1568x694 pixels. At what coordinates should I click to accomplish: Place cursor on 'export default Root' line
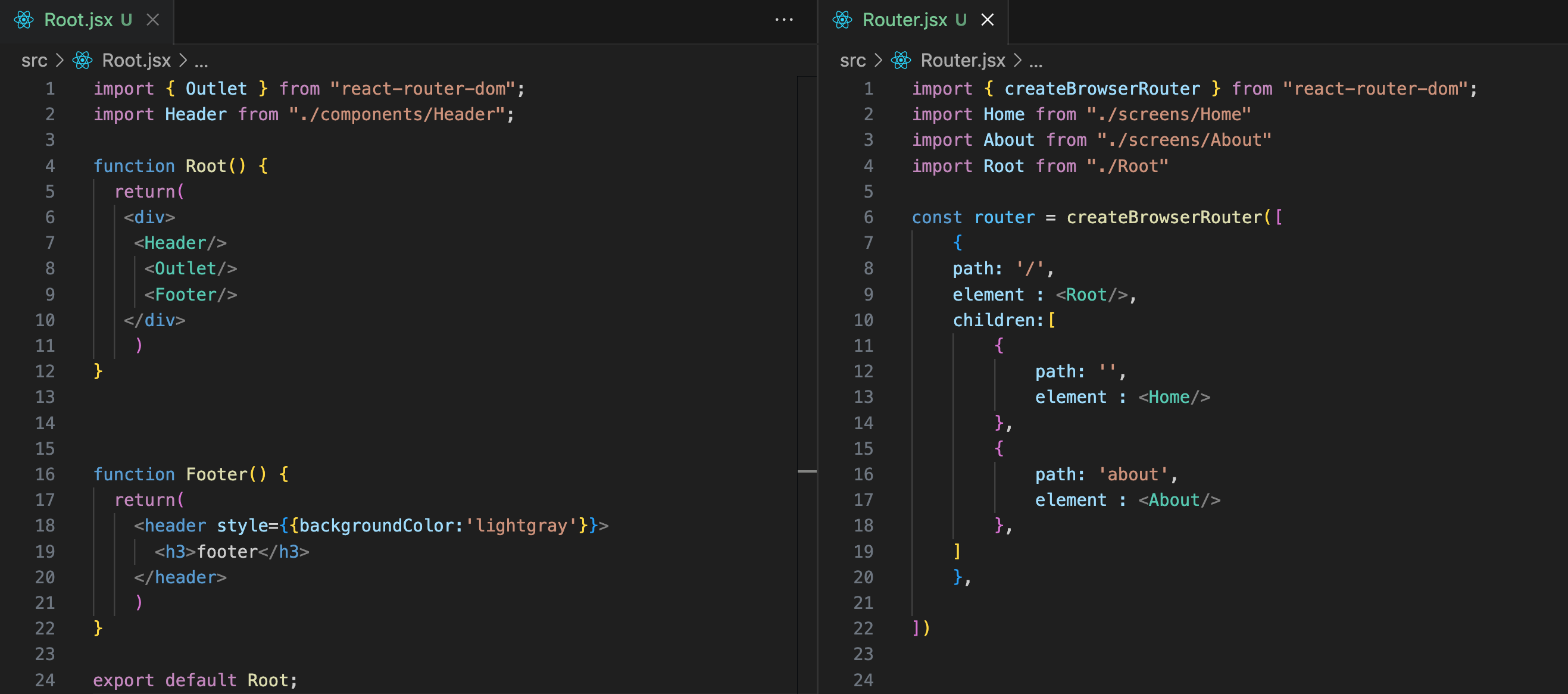pos(195,680)
